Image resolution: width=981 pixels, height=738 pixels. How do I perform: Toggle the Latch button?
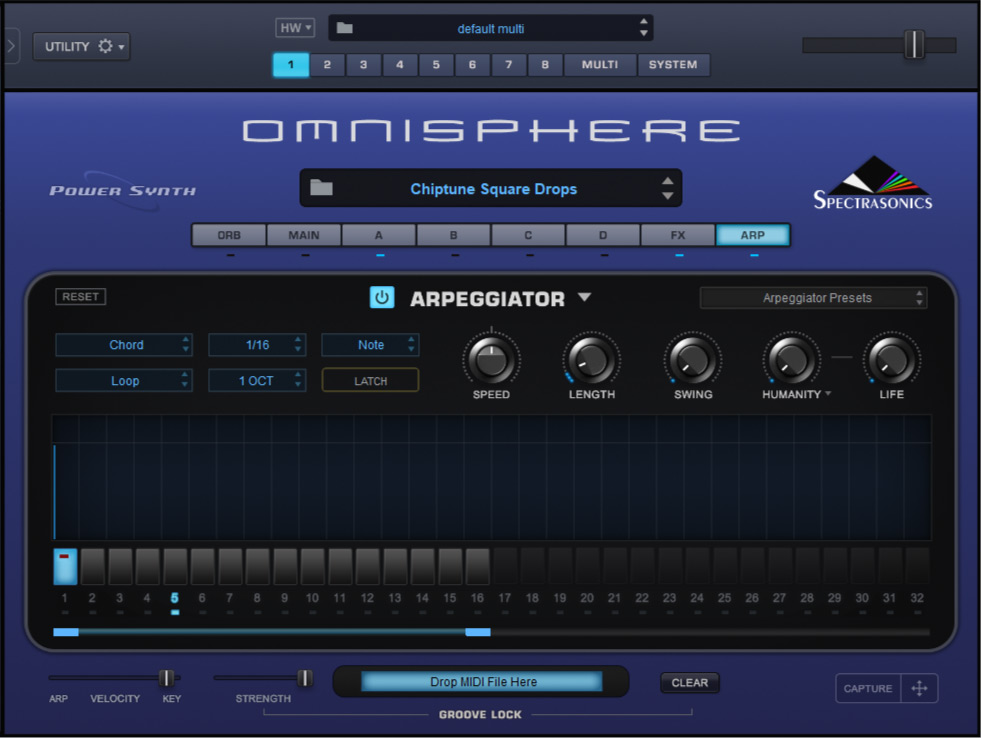point(370,380)
